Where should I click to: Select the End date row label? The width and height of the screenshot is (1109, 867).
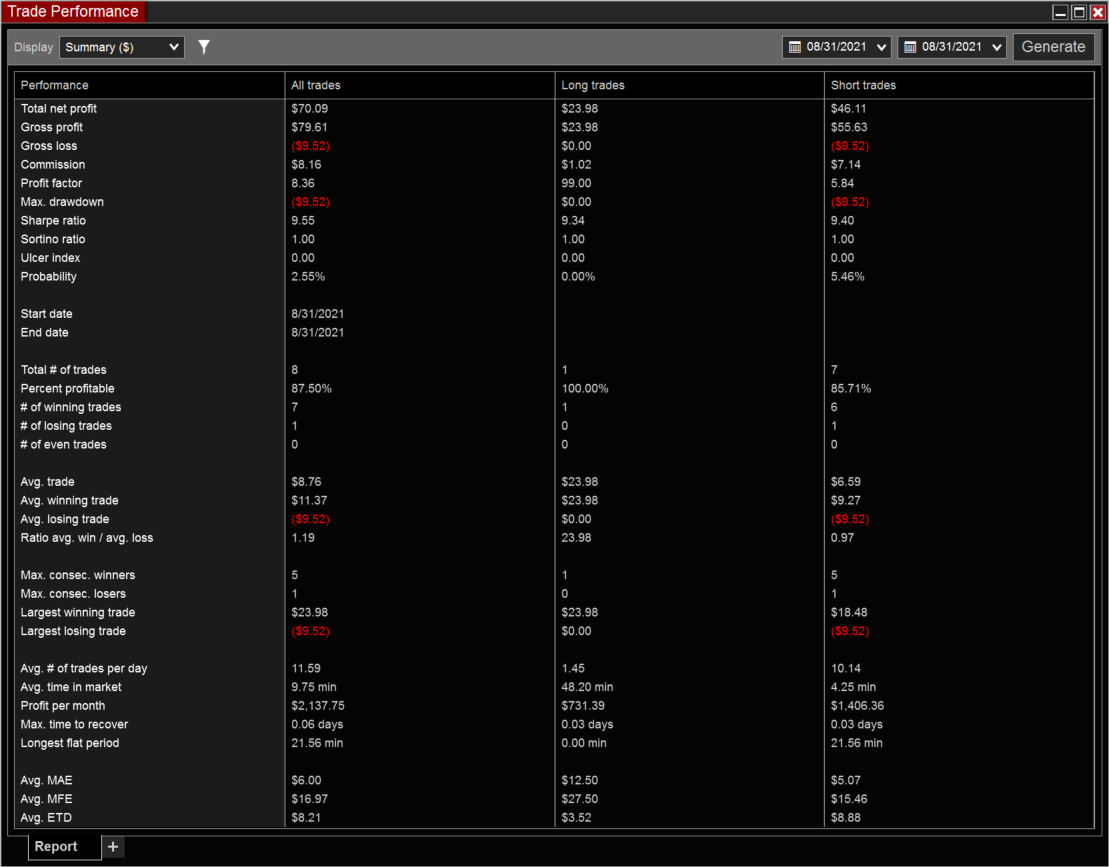coord(45,332)
